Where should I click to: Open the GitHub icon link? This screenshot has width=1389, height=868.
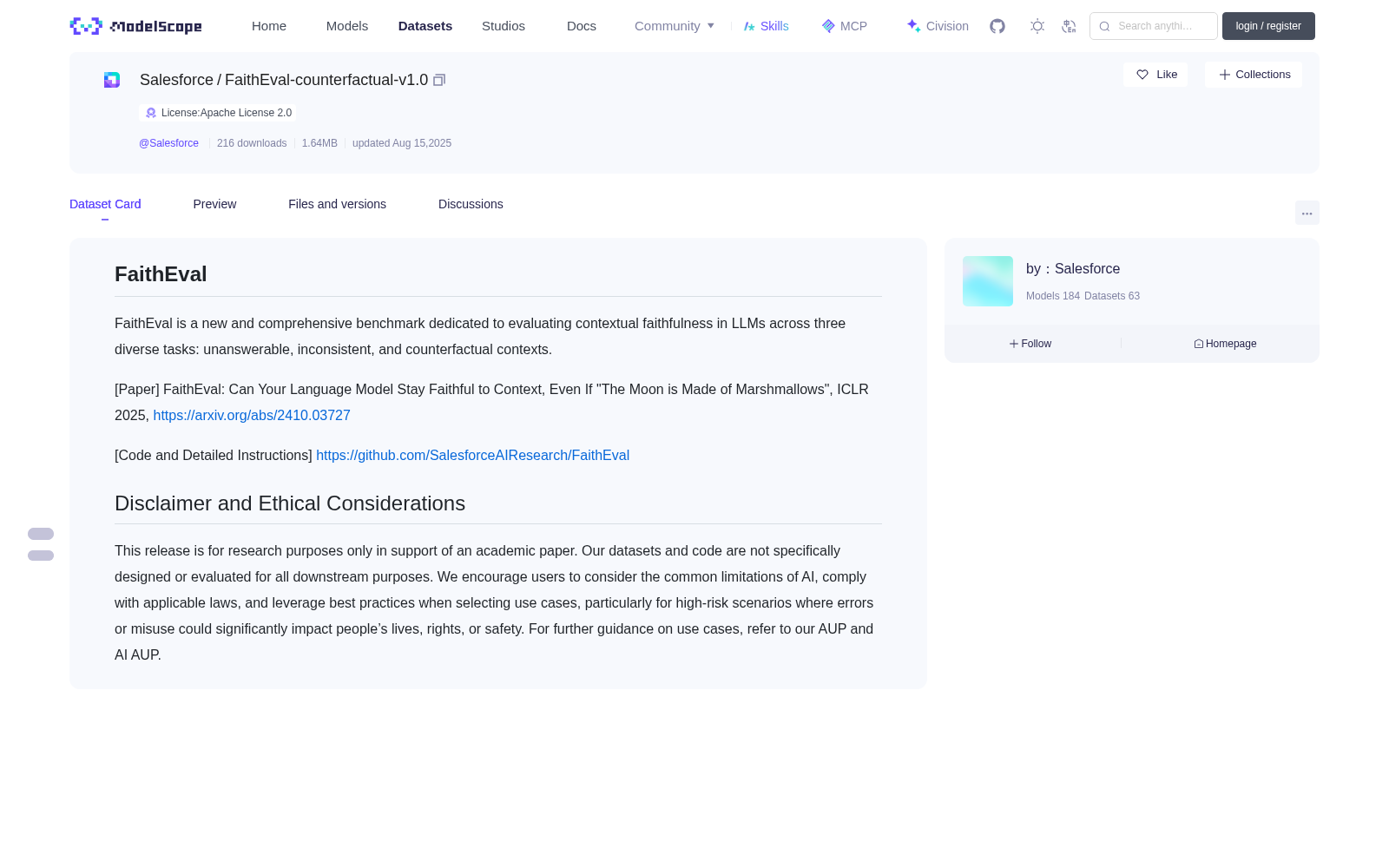pyautogui.click(x=997, y=26)
